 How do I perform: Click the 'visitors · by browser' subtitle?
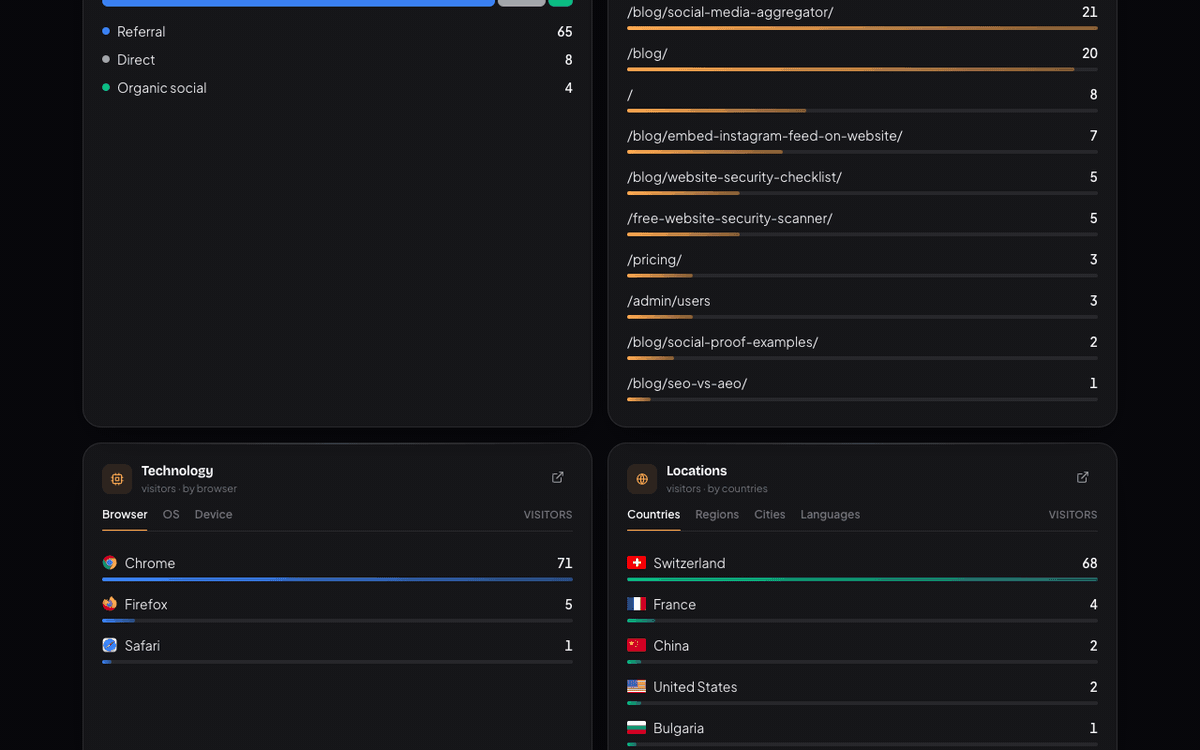click(x=189, y=489)
